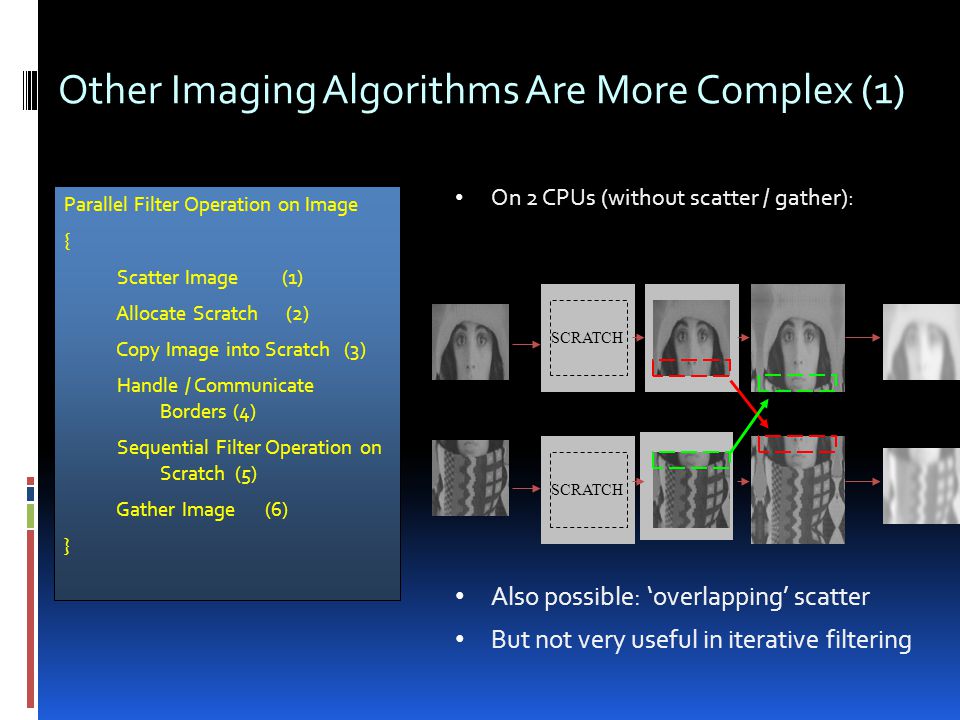Click the scarf image with green dashed border
The width and height of the screenshot is (960, 720).
[x=686, y=486]
